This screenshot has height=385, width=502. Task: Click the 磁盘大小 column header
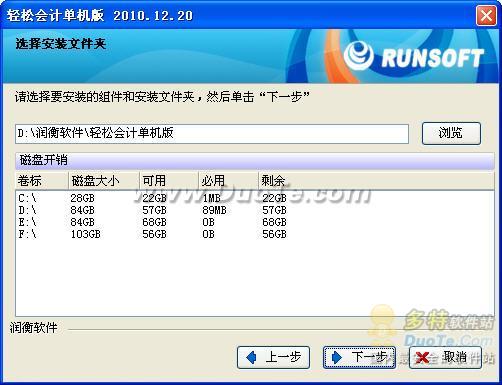104,181
